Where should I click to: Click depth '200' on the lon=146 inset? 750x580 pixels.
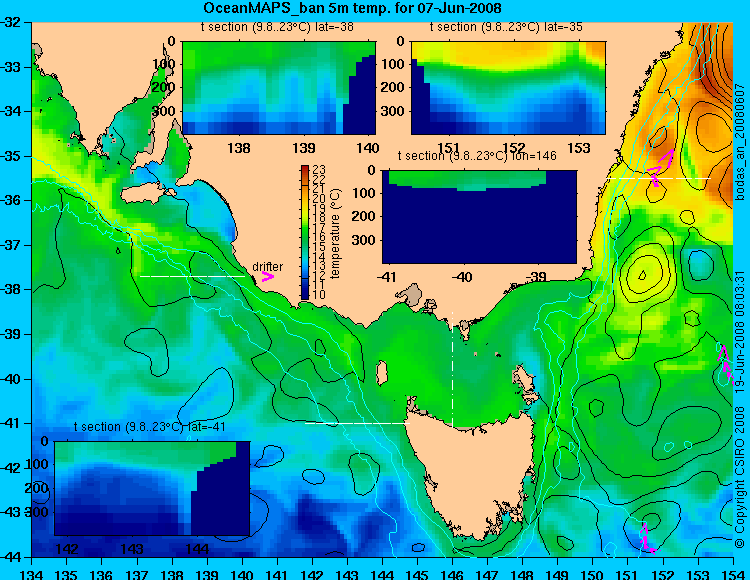pyautogui.click(x=365, y=216)
